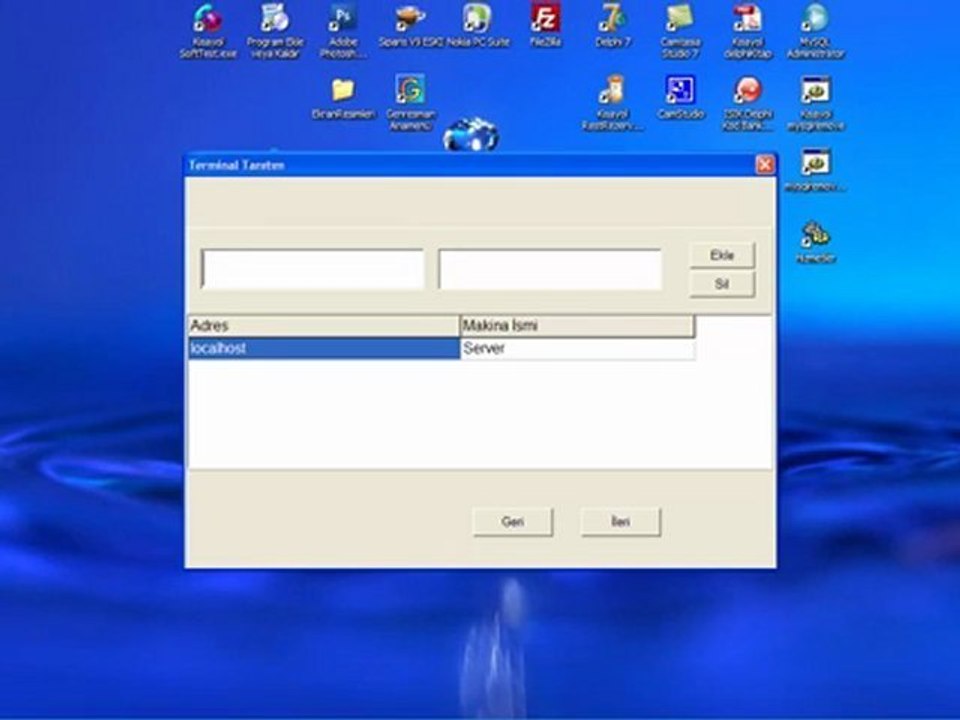960x720 pixels.
Task: Focus the address input field beside Ekle
Action: point(312,269)
